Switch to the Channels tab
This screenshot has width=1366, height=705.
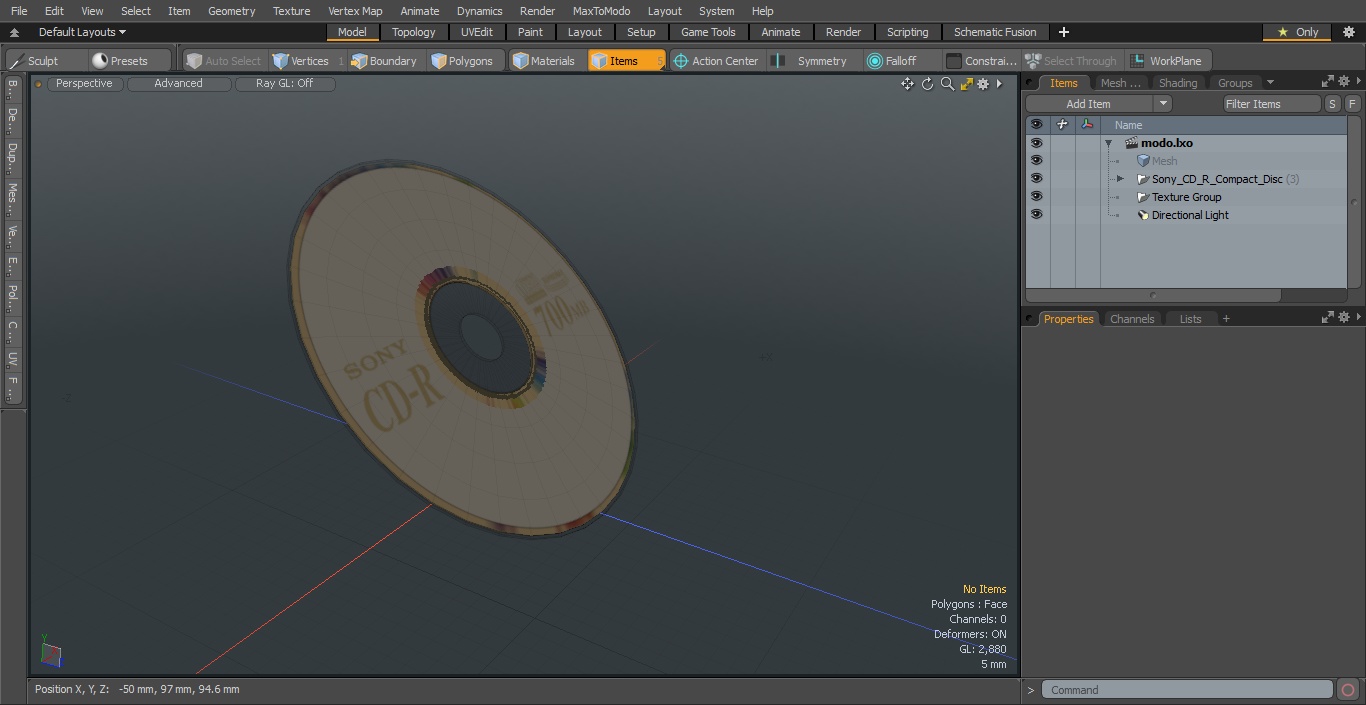pos(1132,319)
